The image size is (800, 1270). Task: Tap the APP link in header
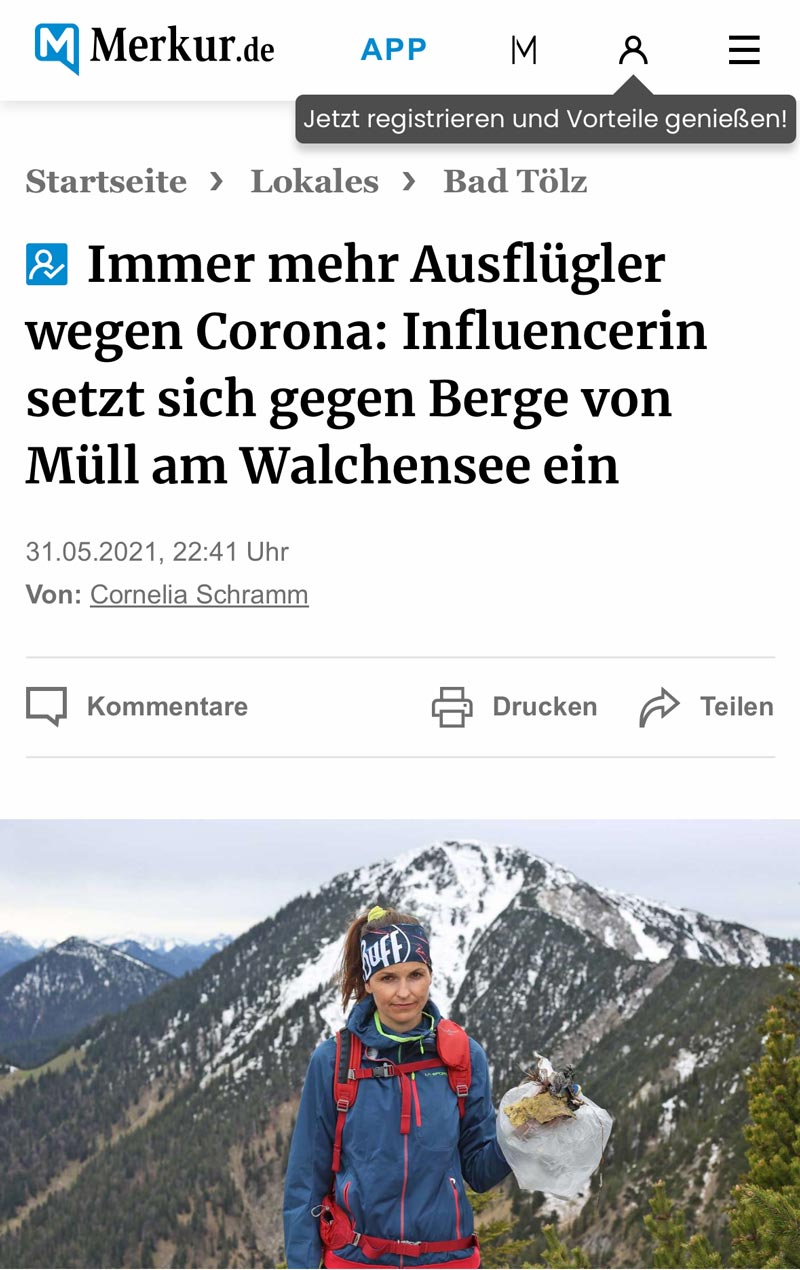pos(394,49)
